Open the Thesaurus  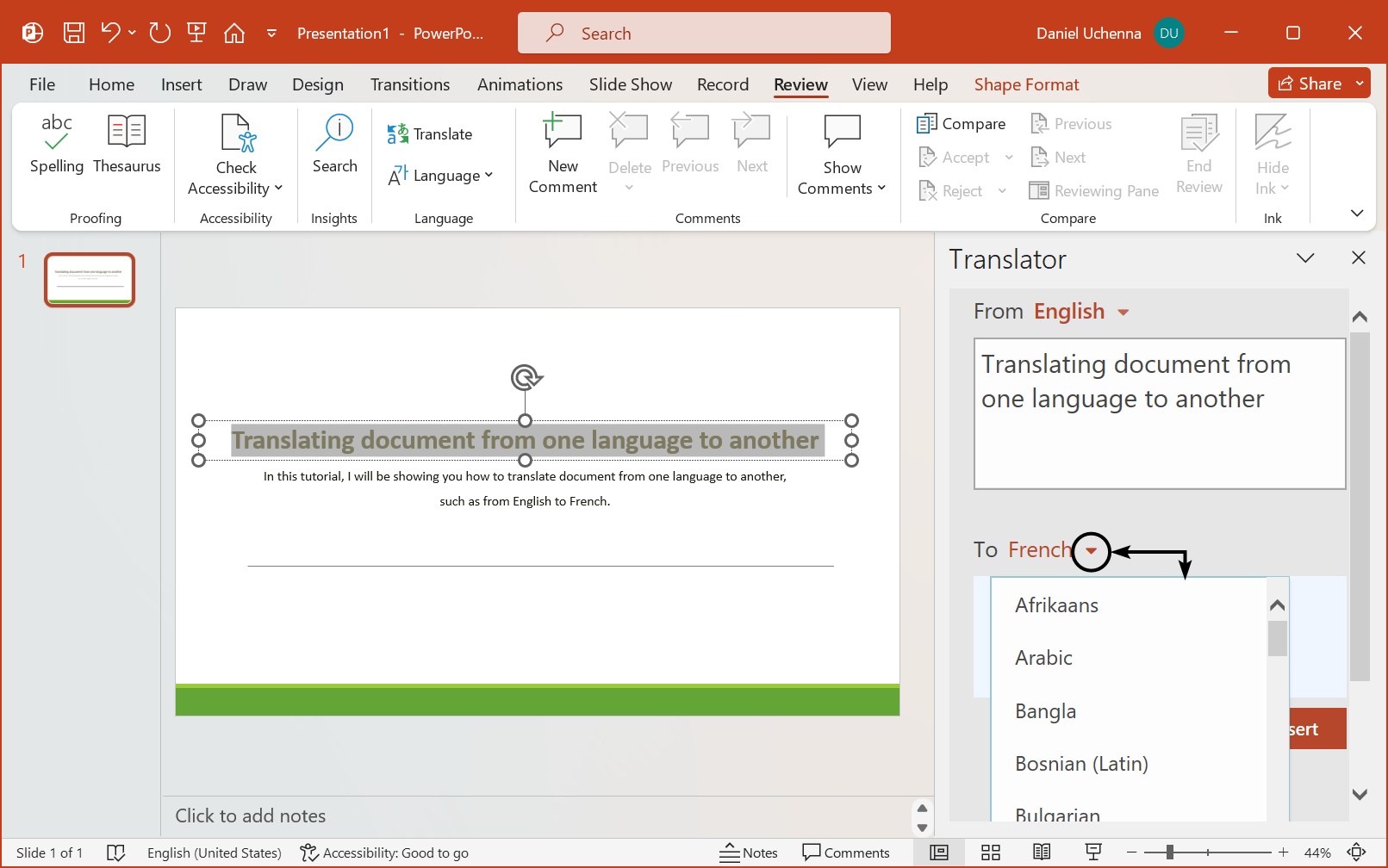click(126, 146)
